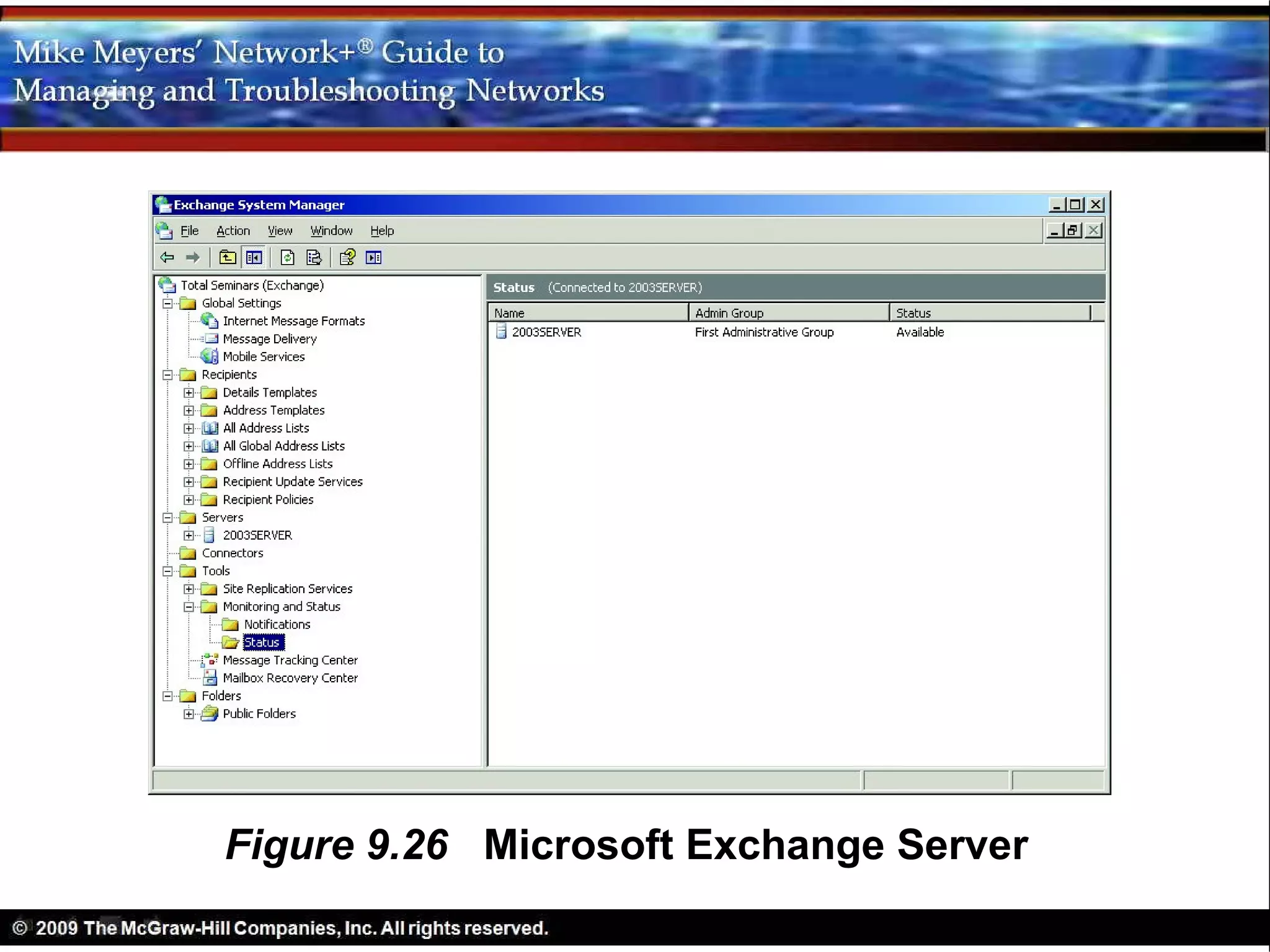Click the Exchange System Manager title bar icon

point(163,204)
